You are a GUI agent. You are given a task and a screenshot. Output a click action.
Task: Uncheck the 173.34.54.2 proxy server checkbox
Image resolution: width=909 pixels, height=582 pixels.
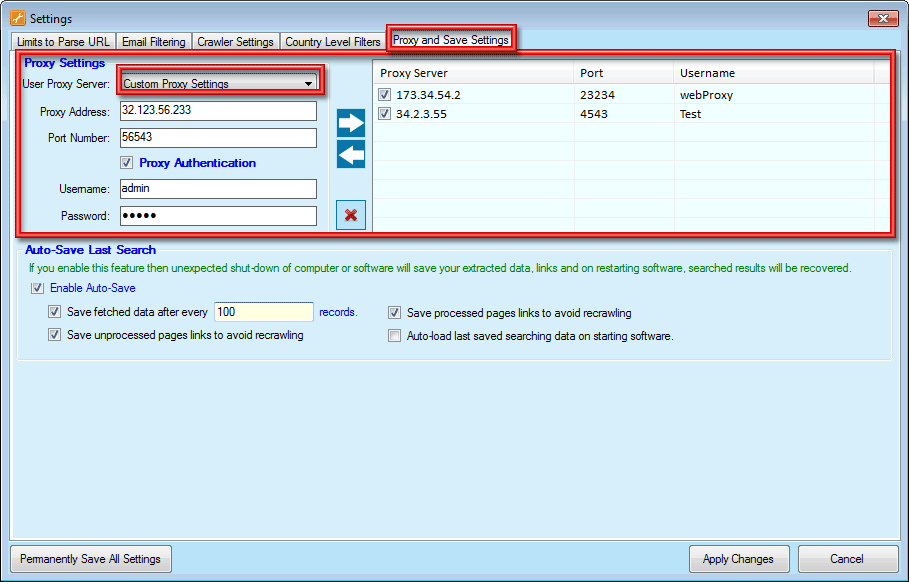tap(385, 95)
